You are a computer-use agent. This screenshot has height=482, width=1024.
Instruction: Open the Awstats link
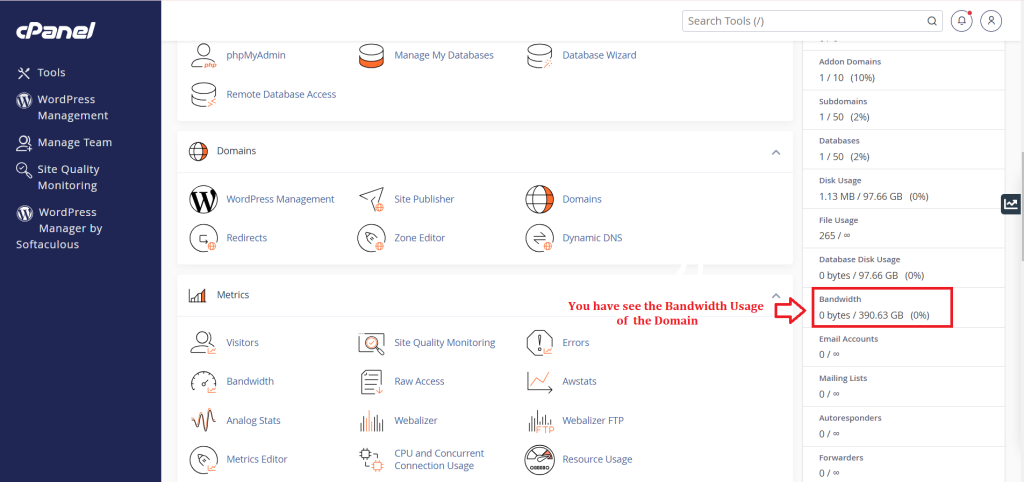click(x=580, y=381)
